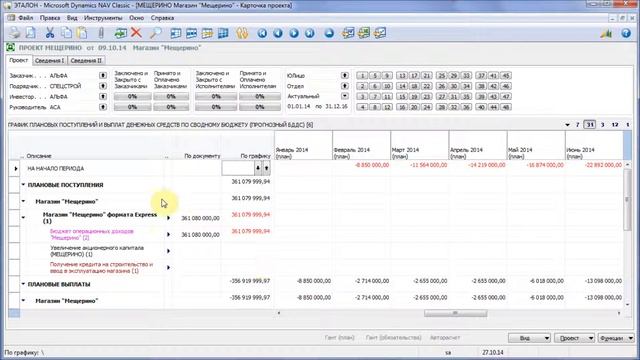Image resolution: width=640 pixels, height=360 pixels.
Task: Go to the next record arrow icon
Action: pos(294,33)
